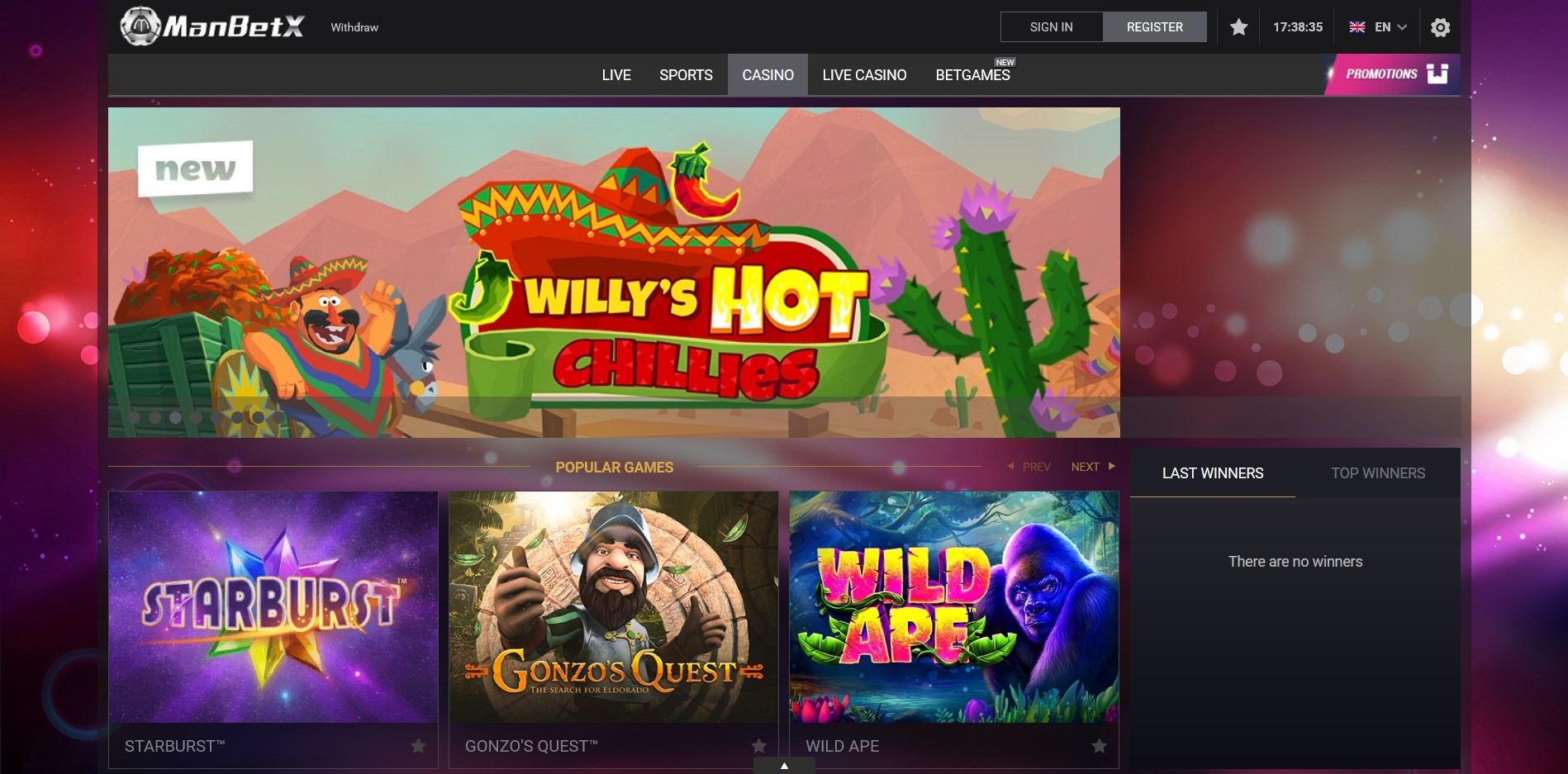Favorite Gonzo's Quest with its star
The width and height of the screenshot is (1568, 774).
(x=759, y=746)
